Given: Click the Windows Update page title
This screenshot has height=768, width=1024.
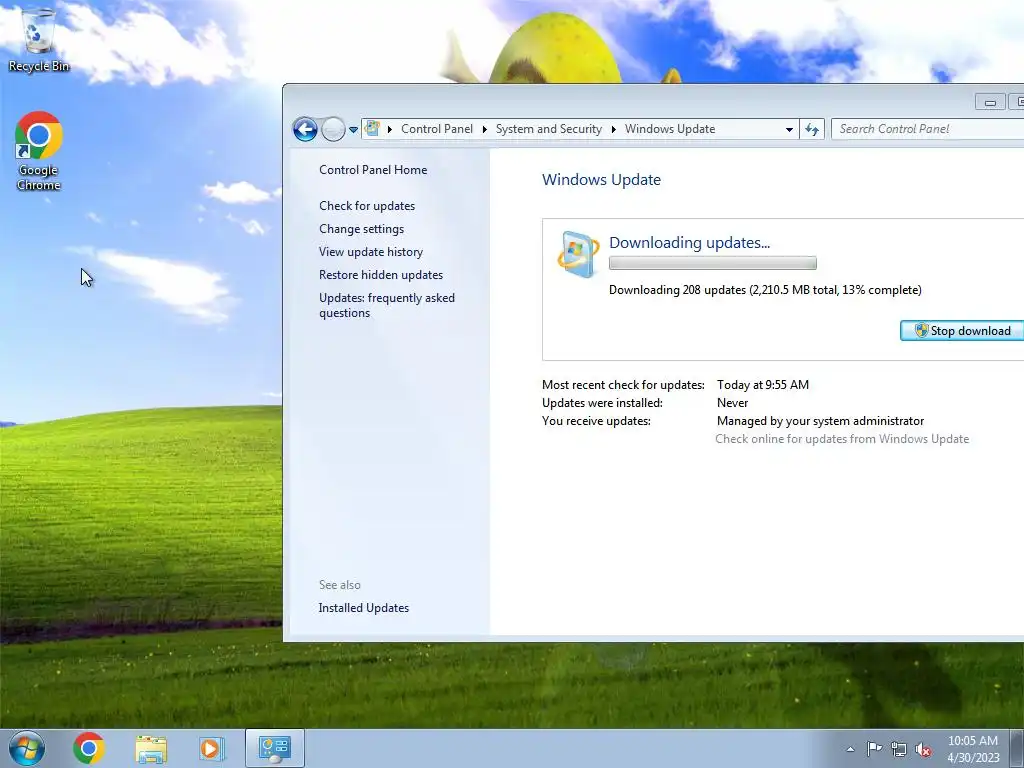Looking at the screenshot, I should click(601, 180).
